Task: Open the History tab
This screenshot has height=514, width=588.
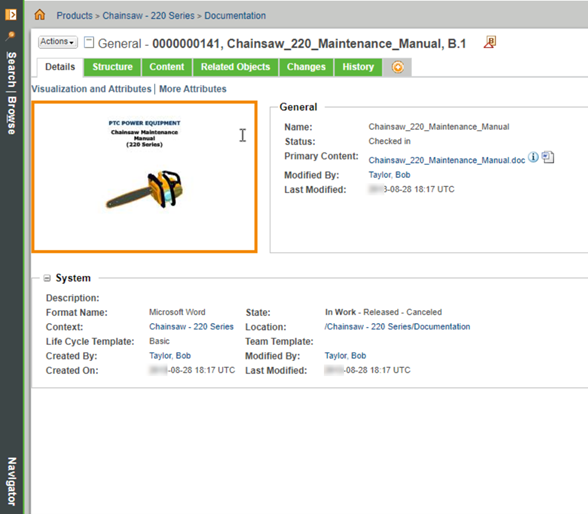Action: (358, 67)
